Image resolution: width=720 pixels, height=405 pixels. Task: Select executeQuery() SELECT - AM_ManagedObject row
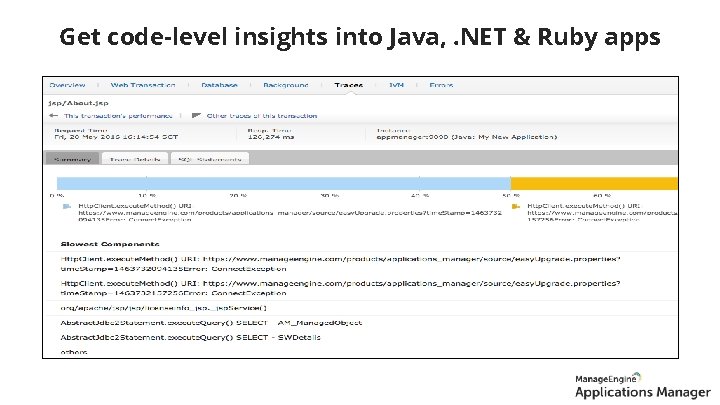[211, 323]
